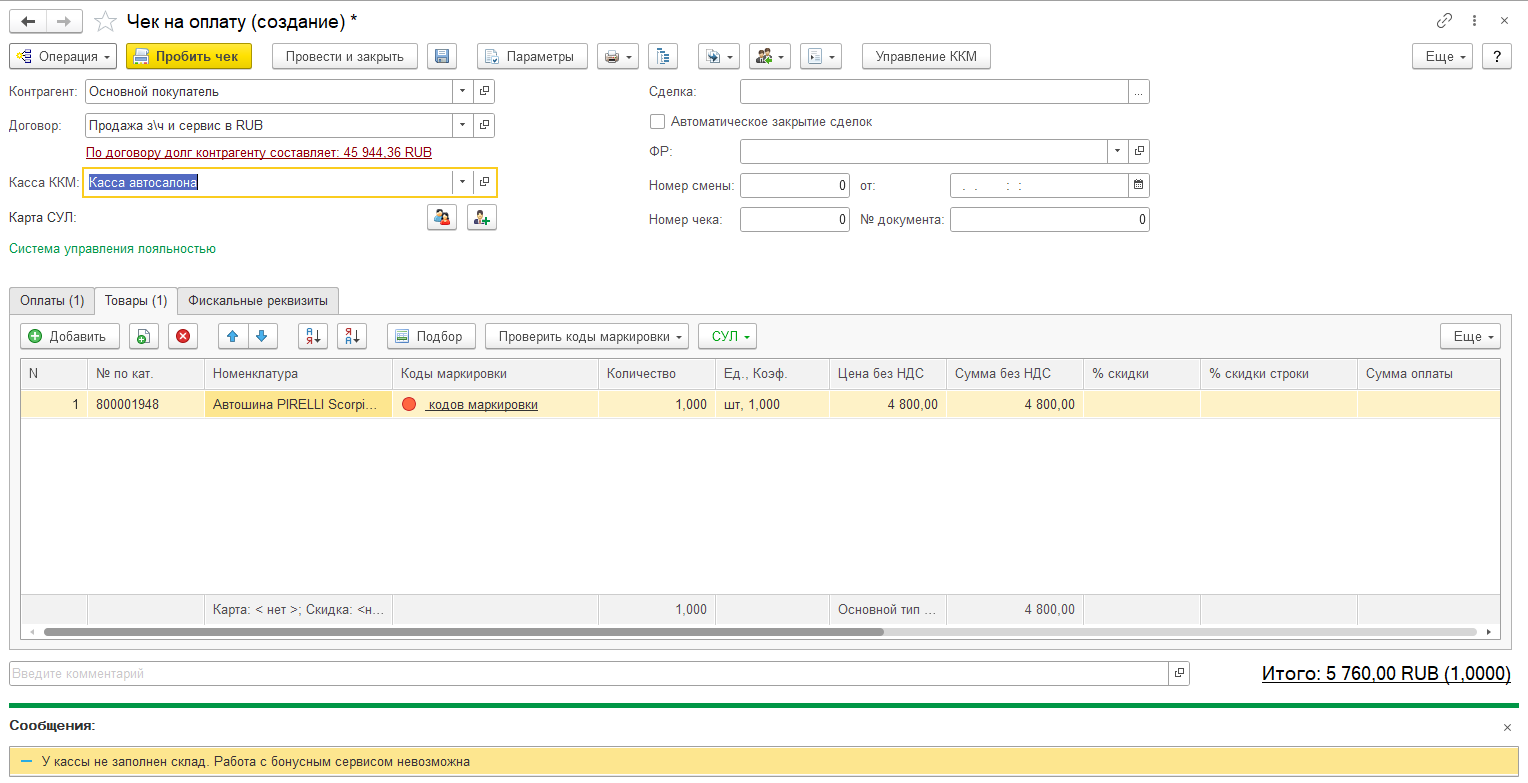
Task: Move the row up with blue arrow
Action: coord(233,337)
